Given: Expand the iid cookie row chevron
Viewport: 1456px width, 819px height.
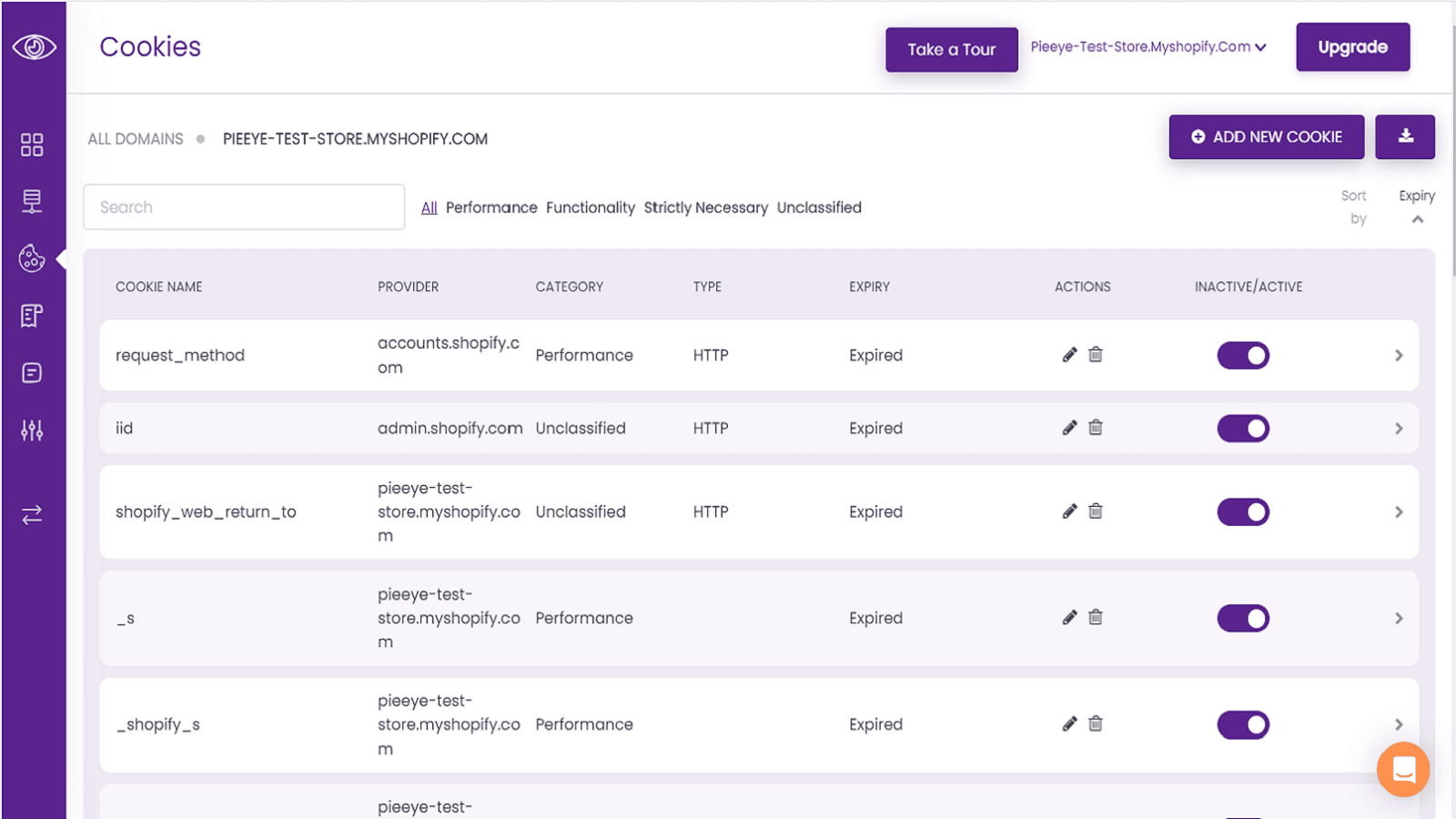Looking at the screenshot, I should tap(1399, 429).
